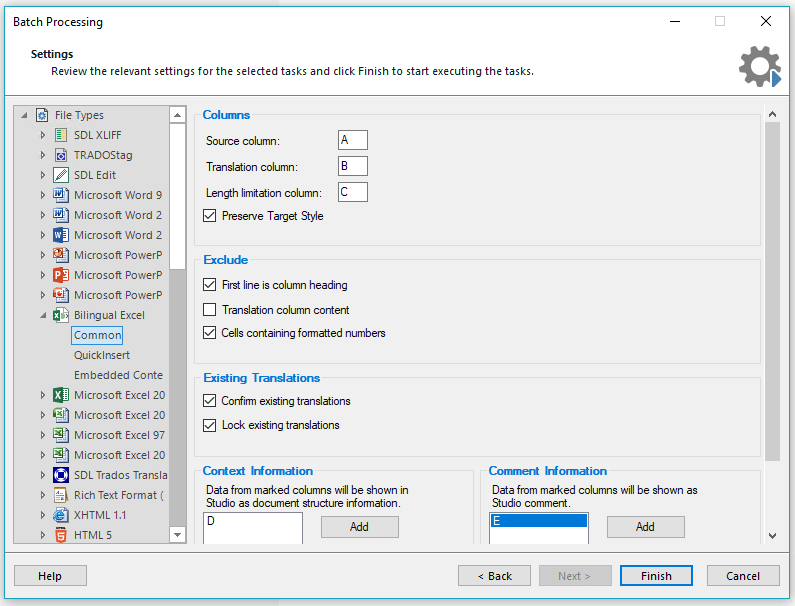The height and width of the screenshot is (606, 795).
Task: Click Add under Context Information
Action: [x=359, y=527]
